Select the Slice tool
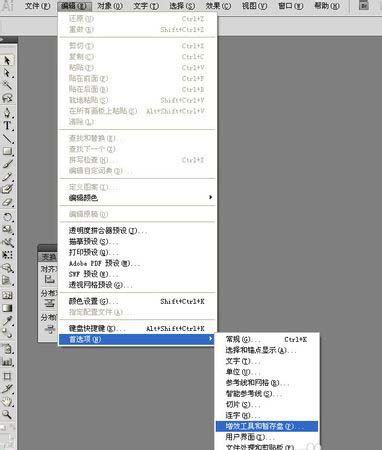Image resolution: width=382 pixels, height=450 pixels. point(7,389)
